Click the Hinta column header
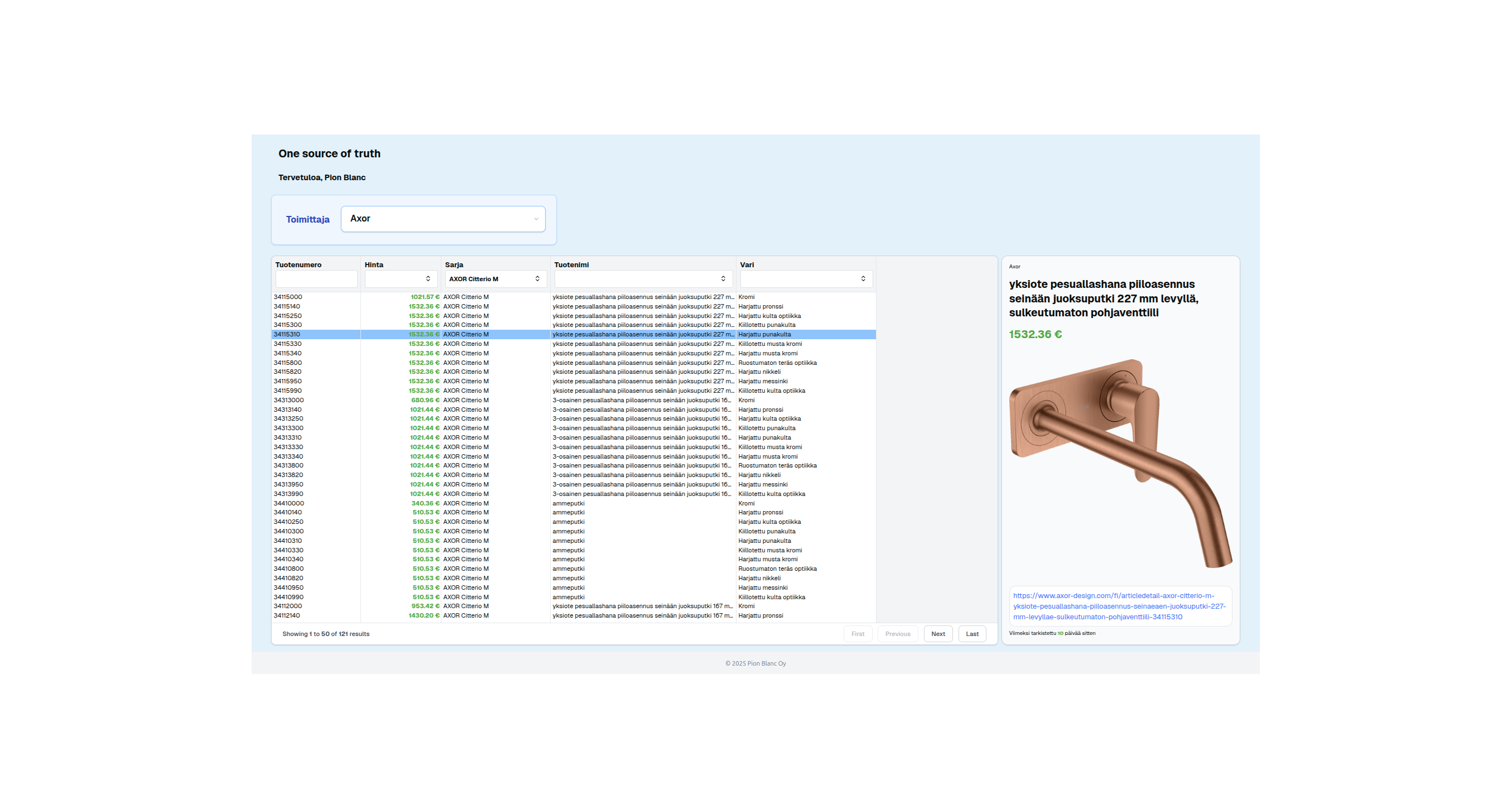The height and width of the screenshot is (809, 1512). point(374,265)
